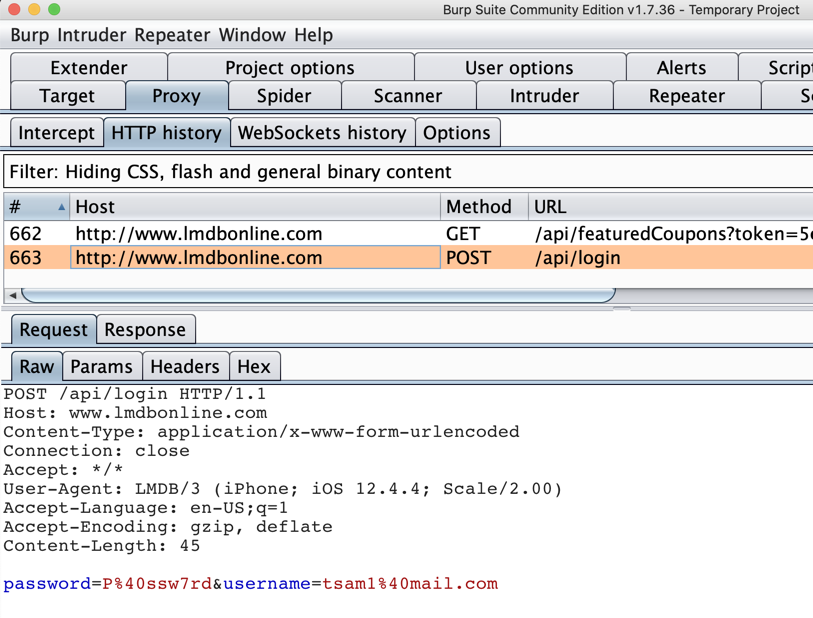This screenshot has width=813, height=618.
Task: Show the Response tab
Action: coord(145,330)
